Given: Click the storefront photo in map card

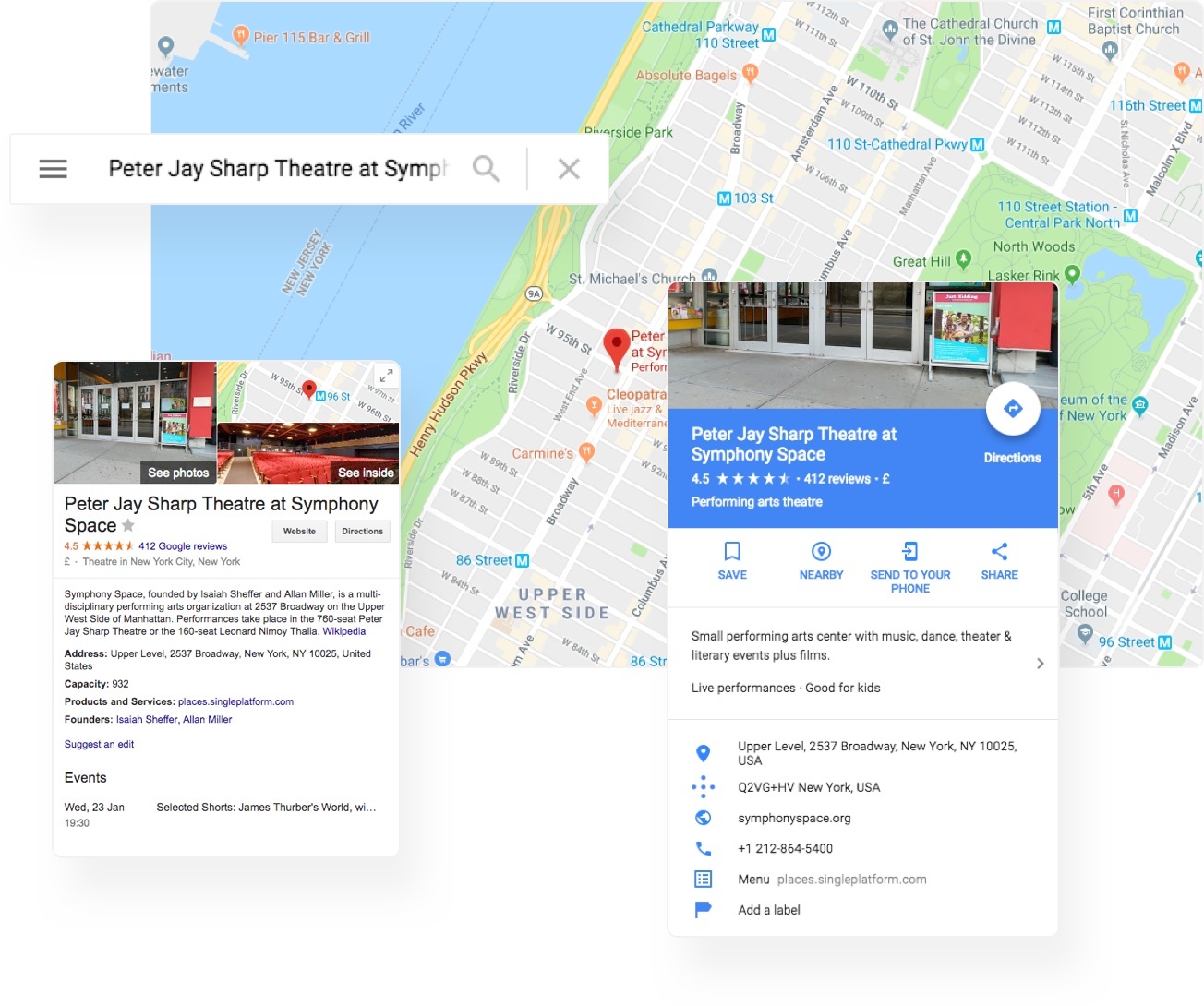Looking at the screenshot, I should (x=863, y=345).
